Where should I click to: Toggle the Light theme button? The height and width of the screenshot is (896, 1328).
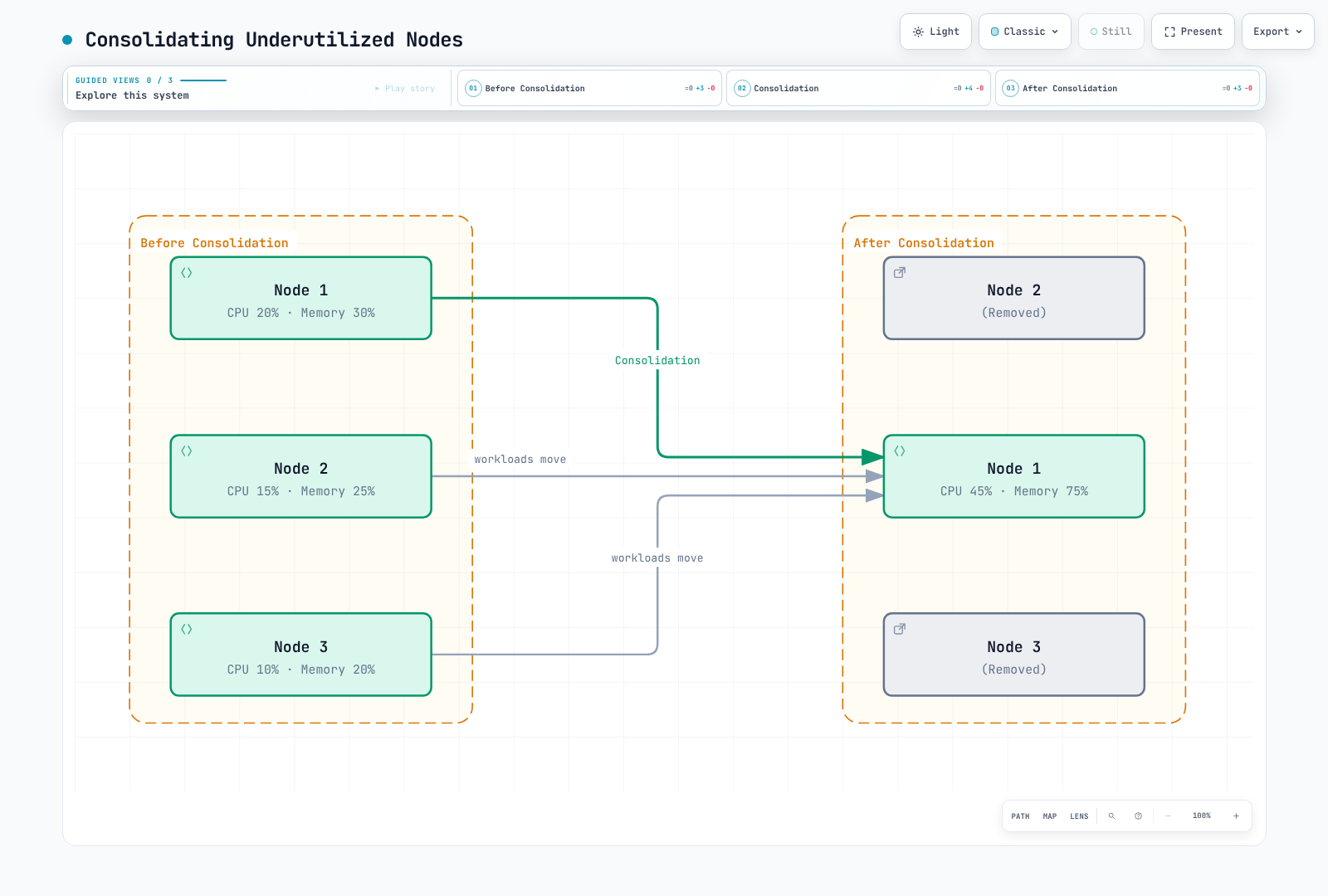pos(935,32)
